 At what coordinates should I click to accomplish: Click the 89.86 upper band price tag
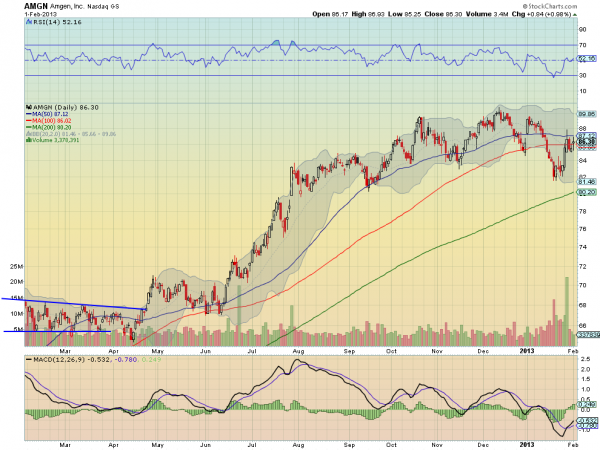(587, 114)
